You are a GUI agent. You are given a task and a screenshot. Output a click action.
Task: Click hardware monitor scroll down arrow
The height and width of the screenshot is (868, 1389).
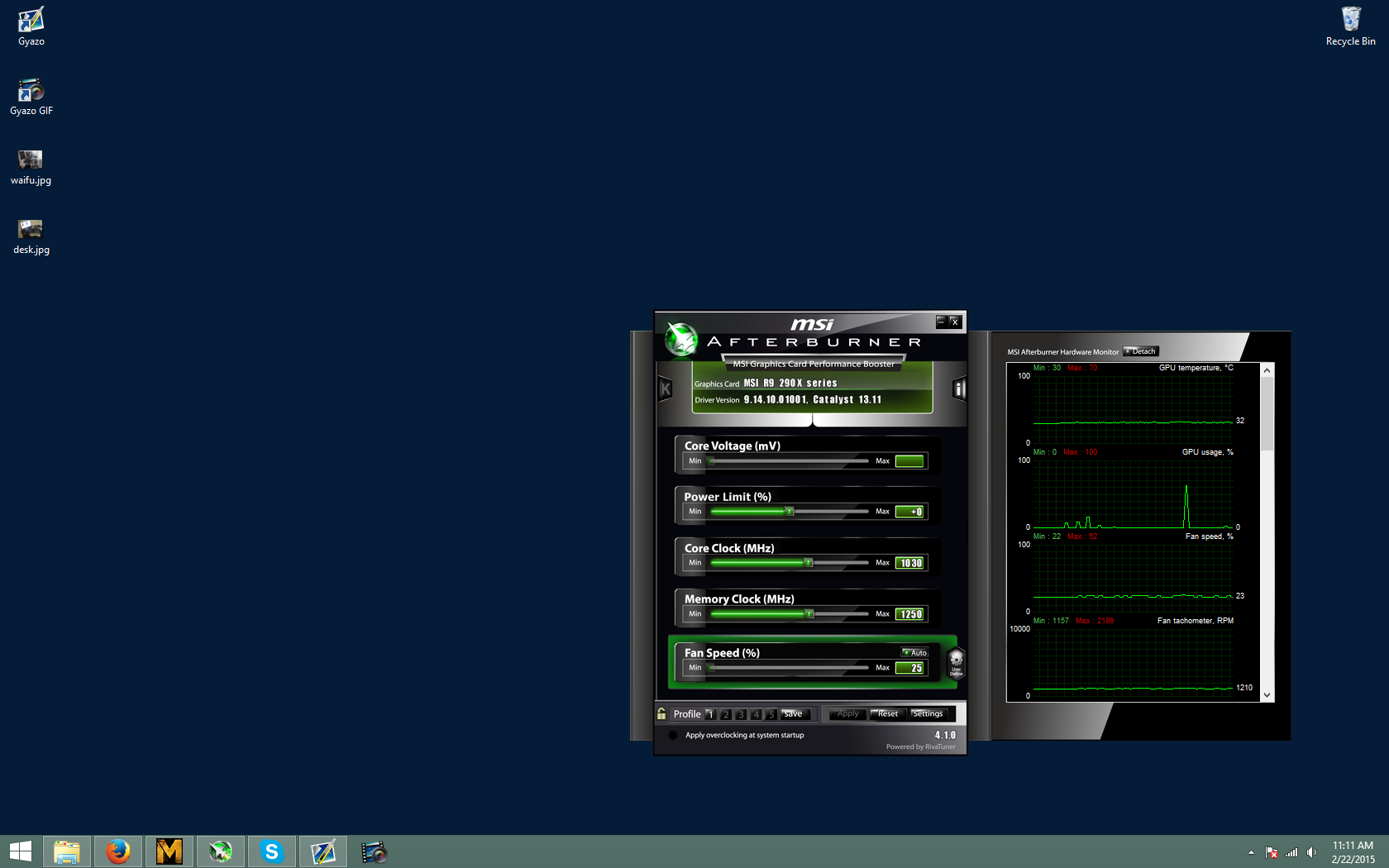(1267, 695)
